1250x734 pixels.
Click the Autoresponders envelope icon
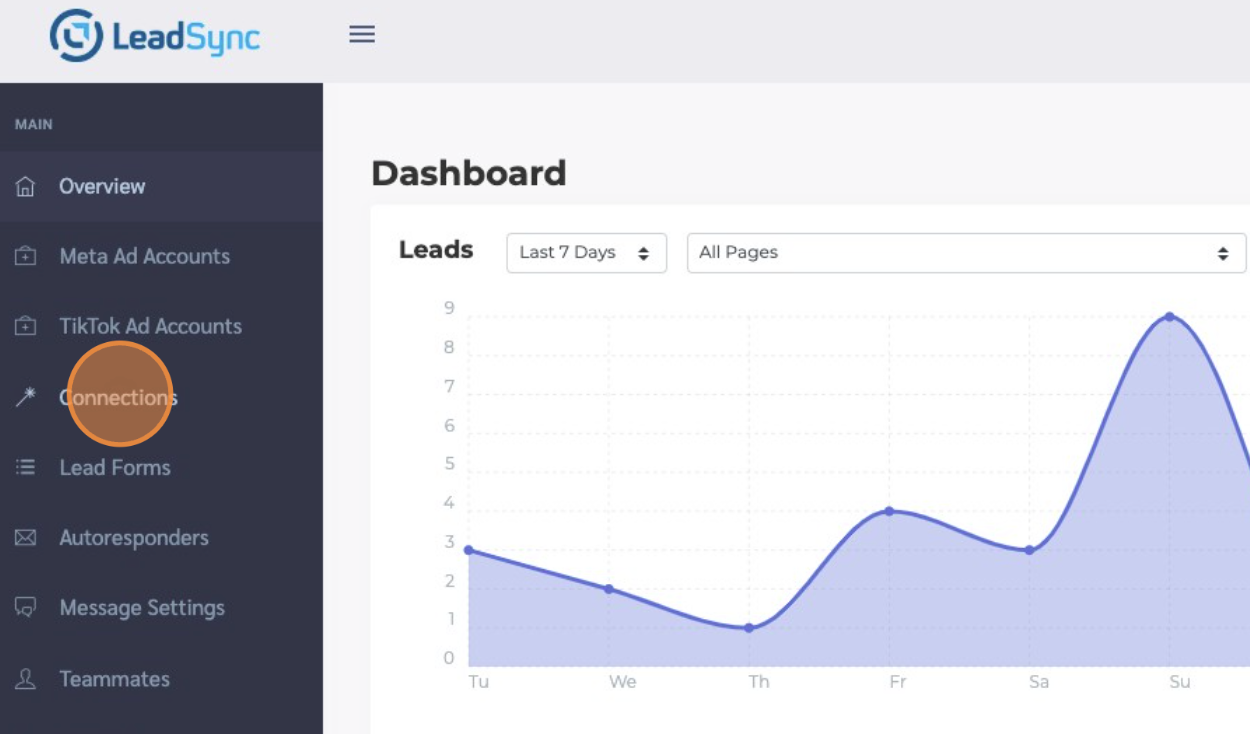tap(26, 538)
